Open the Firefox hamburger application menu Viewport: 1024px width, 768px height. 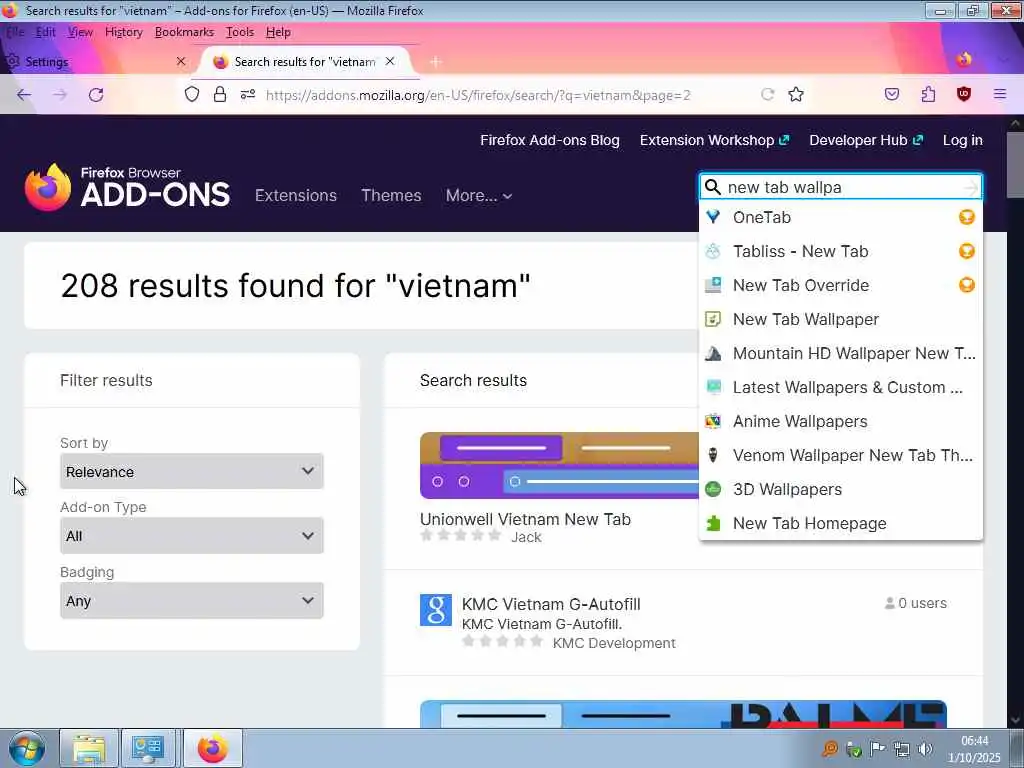1000,95
